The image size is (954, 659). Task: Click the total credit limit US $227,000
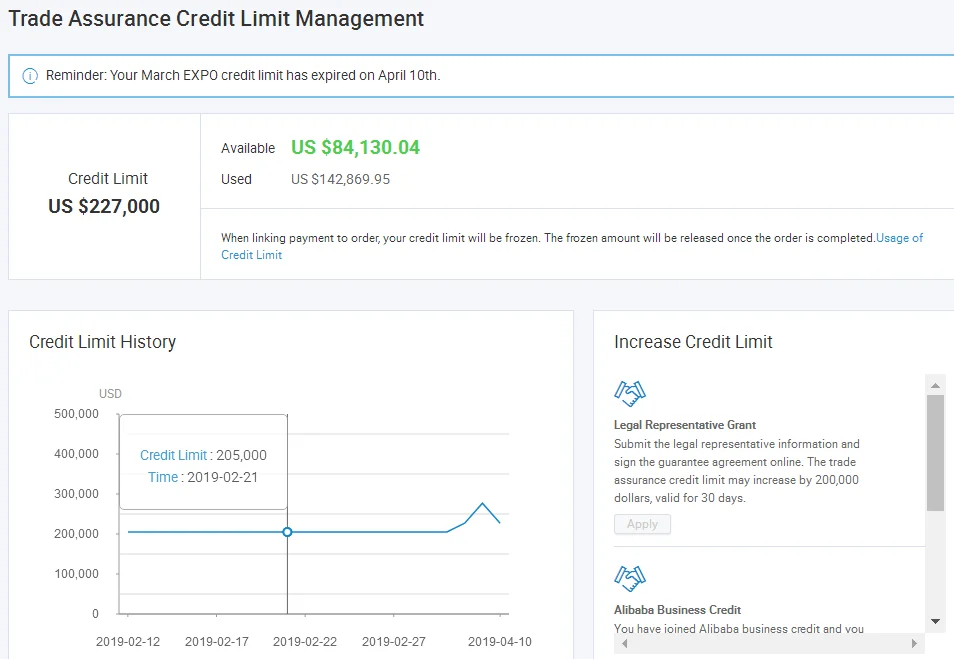pos(104,207)
